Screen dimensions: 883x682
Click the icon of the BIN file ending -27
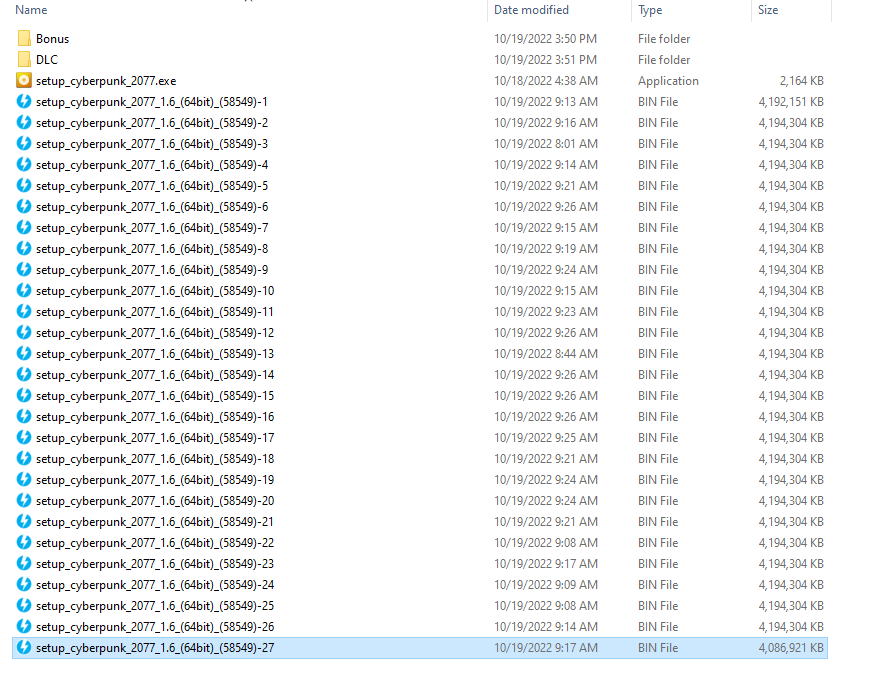24,648
